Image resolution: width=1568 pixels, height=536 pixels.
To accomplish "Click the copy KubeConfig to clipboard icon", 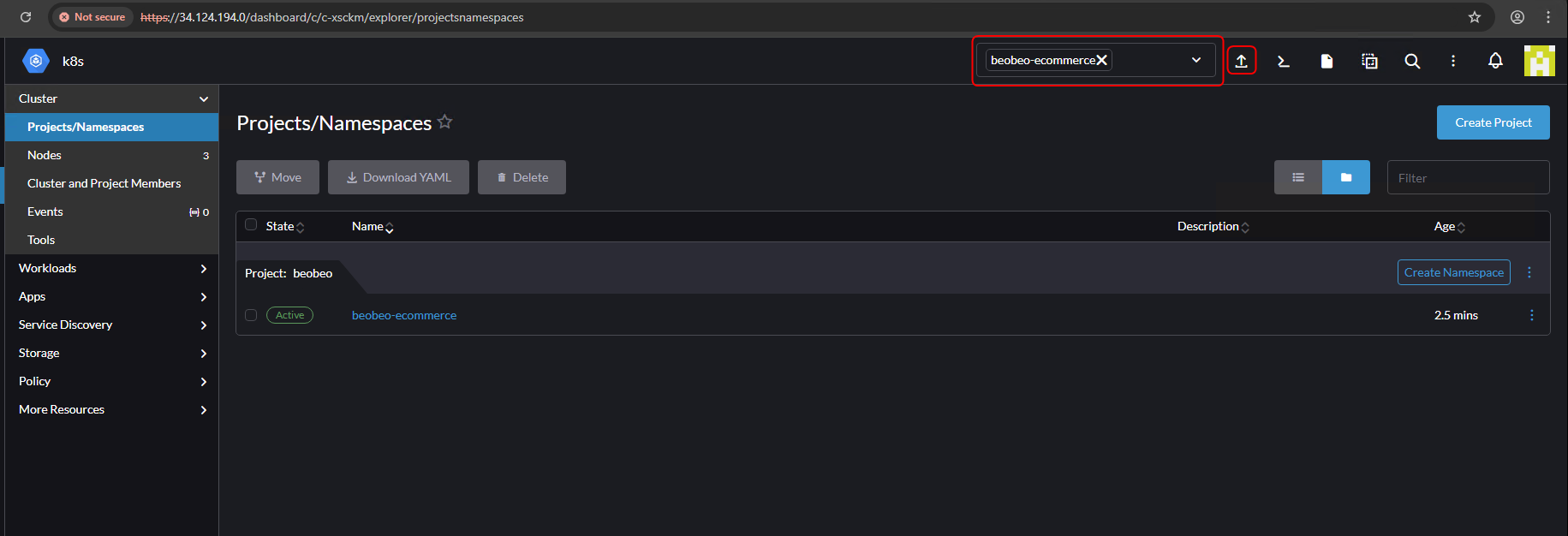I will pyautogui.click(x=1369, y=61).
